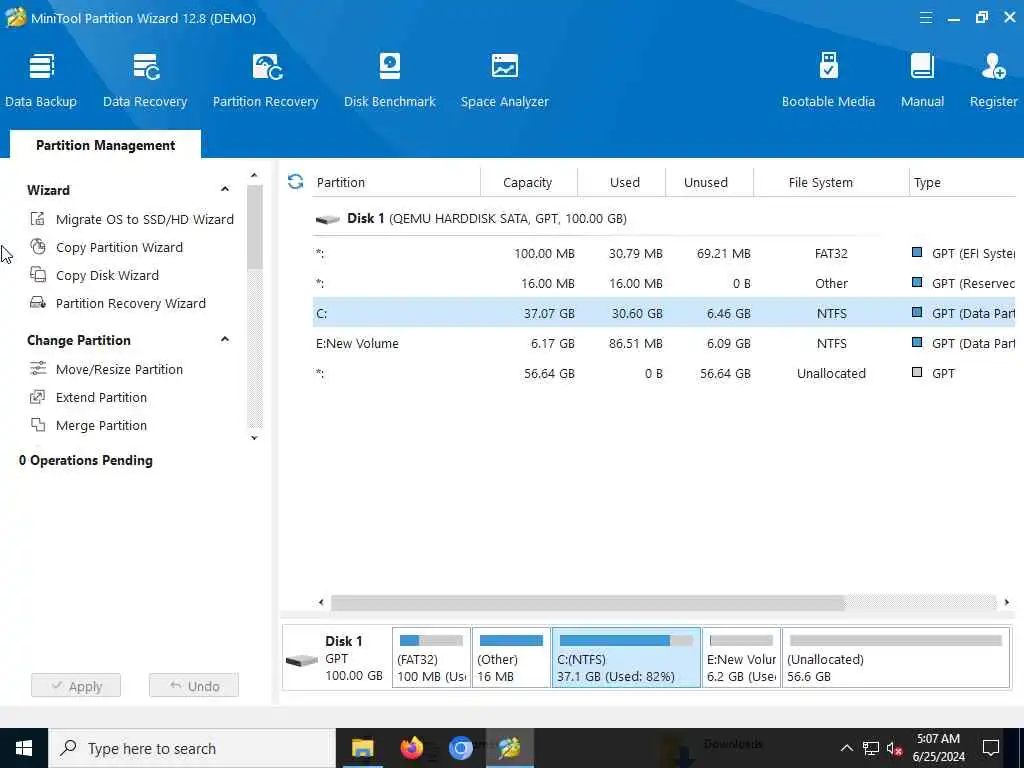Open the Manual
Viewport: 1024px width, 768px height.
coord(922,80)
